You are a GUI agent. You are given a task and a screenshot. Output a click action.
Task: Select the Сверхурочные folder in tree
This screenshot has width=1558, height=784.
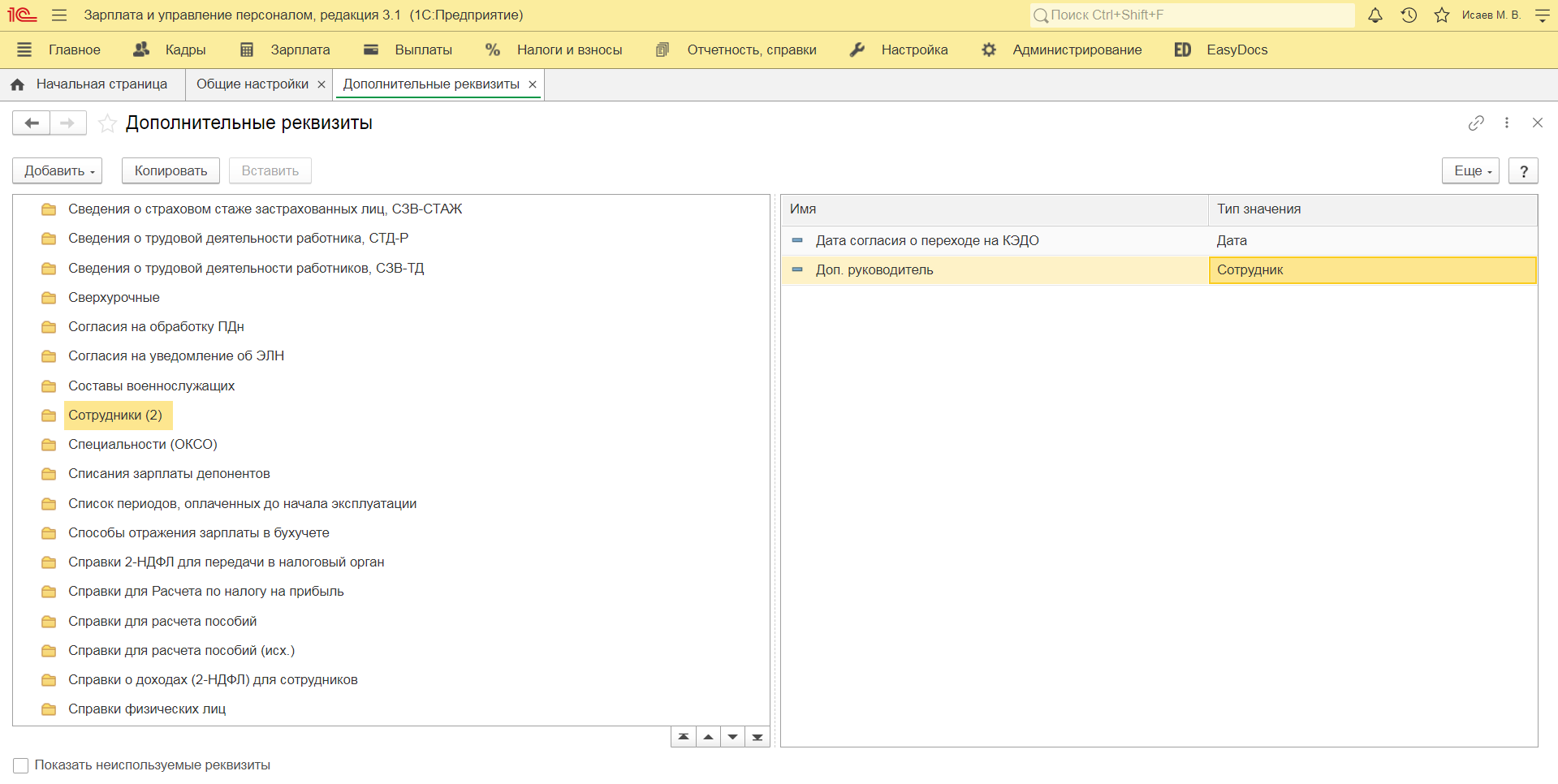114,298
